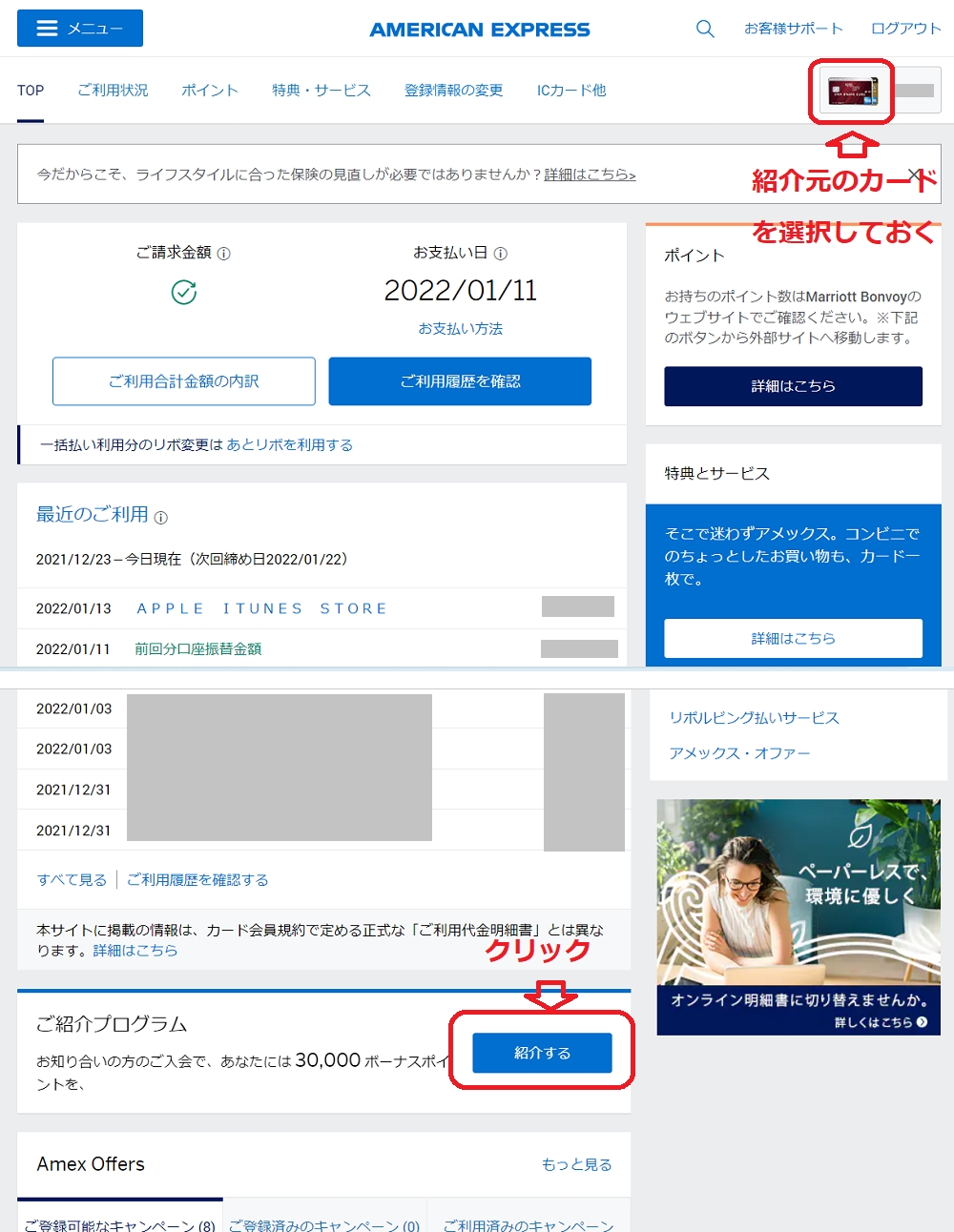This screenshot has width=954, height=1232.
Task: Click the ご利用履歴を確認 blue button
Action: click(x=460, y=381)
